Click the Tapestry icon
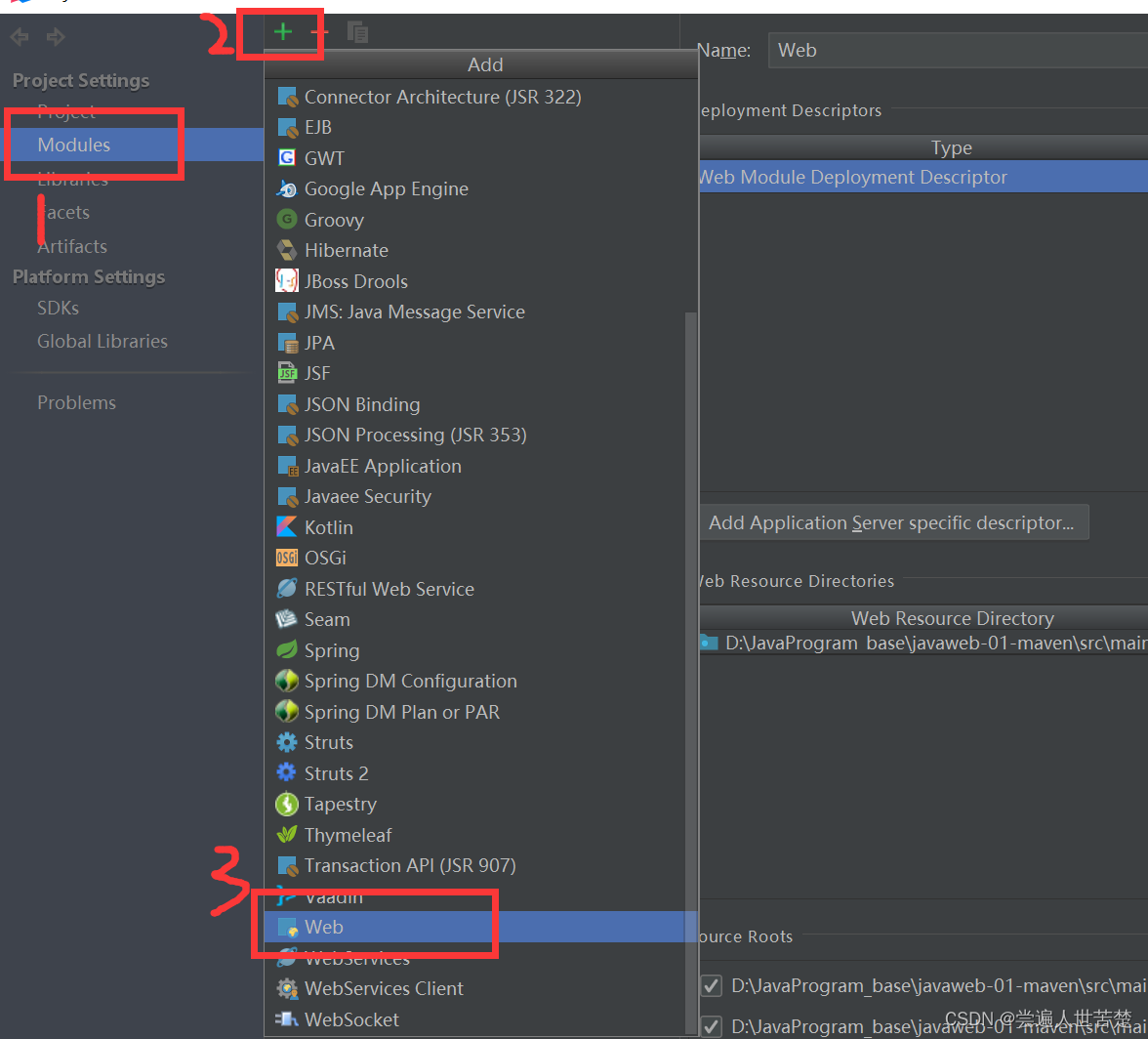 click(287, 804)
